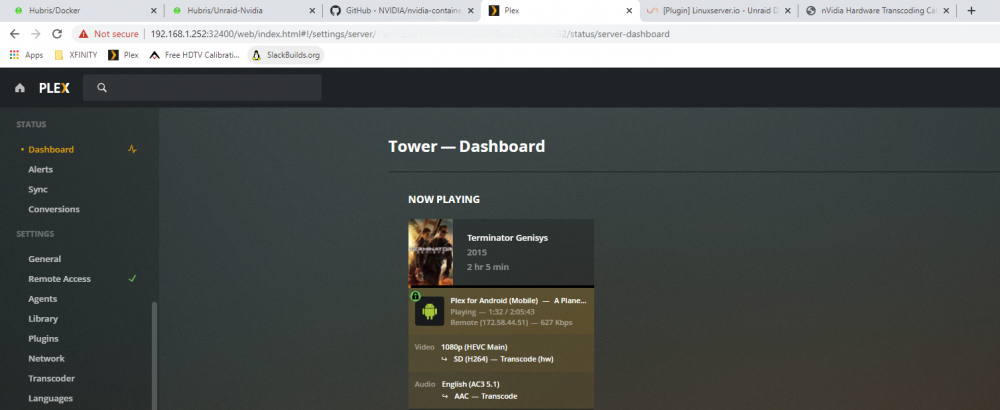Viewport: 1000px width, 410px height.
Task: Open the Apps grid bookmark
Action: tap(26, 55)
